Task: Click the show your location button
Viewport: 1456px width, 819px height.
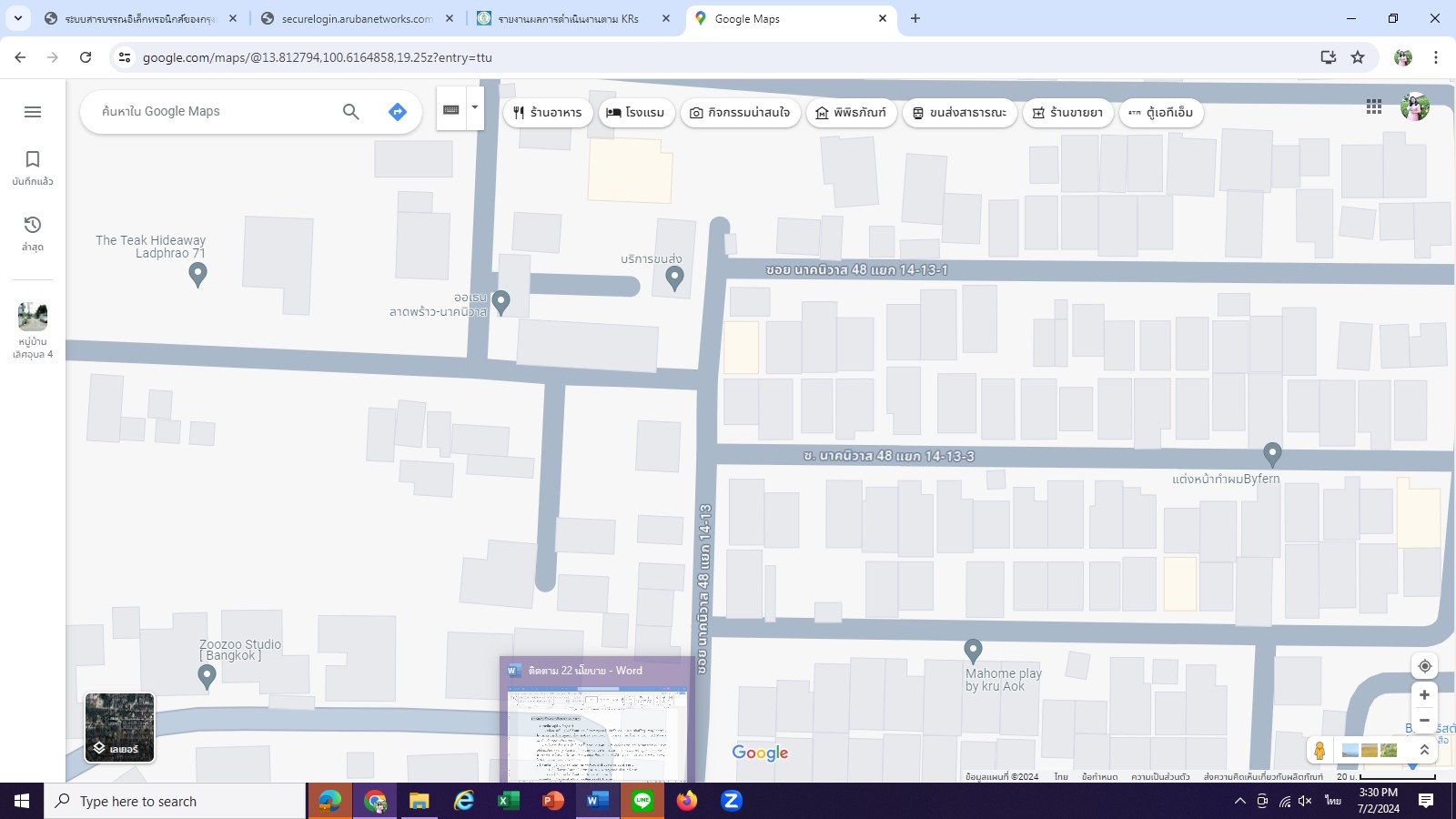Action: tap(1424, 665)
